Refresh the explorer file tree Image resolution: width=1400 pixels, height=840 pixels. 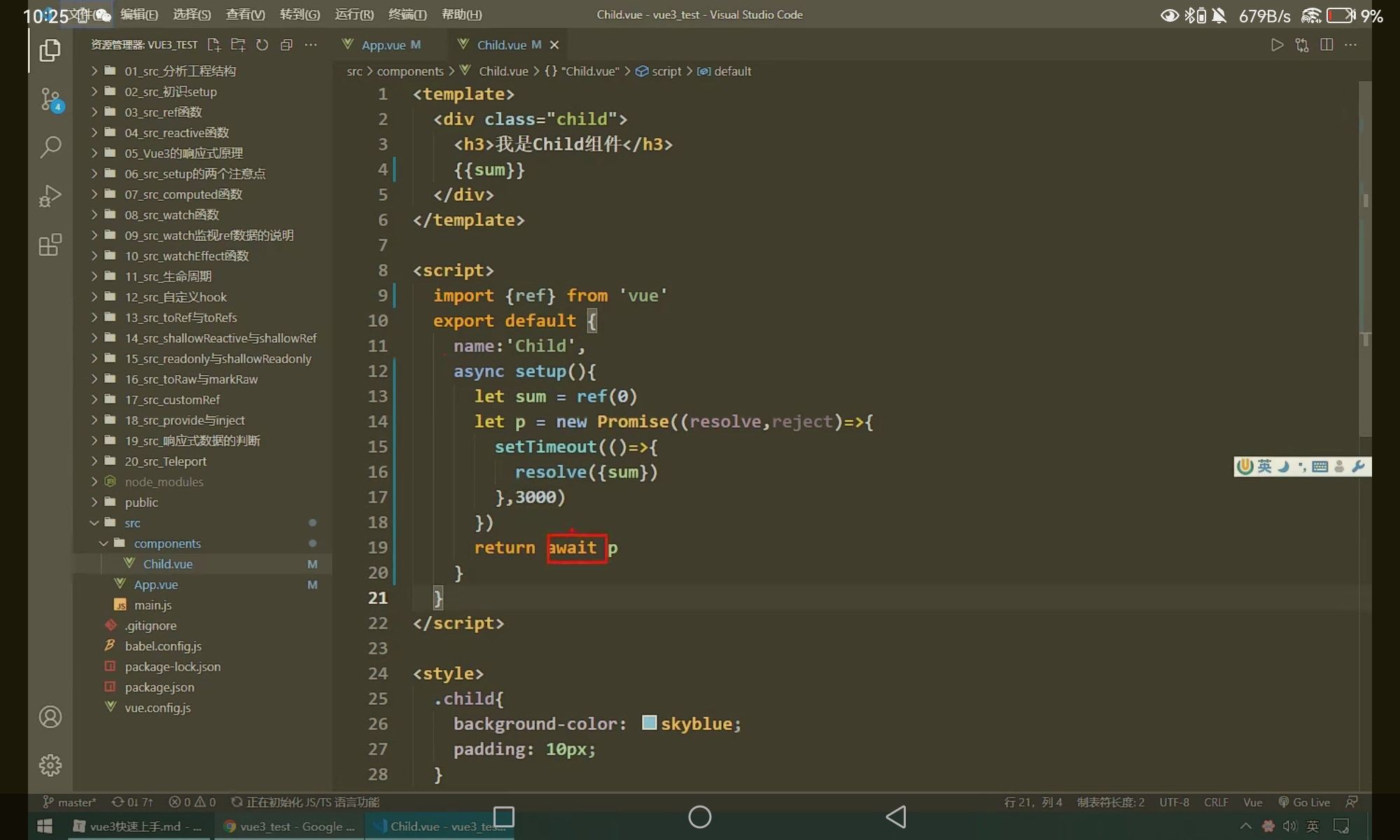click(262, 45)
